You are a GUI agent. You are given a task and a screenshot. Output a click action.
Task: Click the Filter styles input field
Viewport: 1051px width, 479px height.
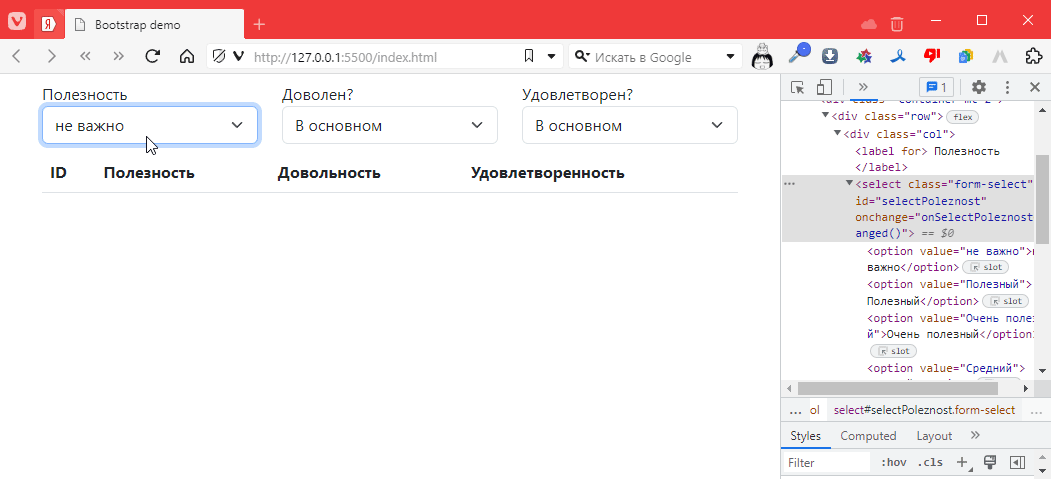point(825,463)
